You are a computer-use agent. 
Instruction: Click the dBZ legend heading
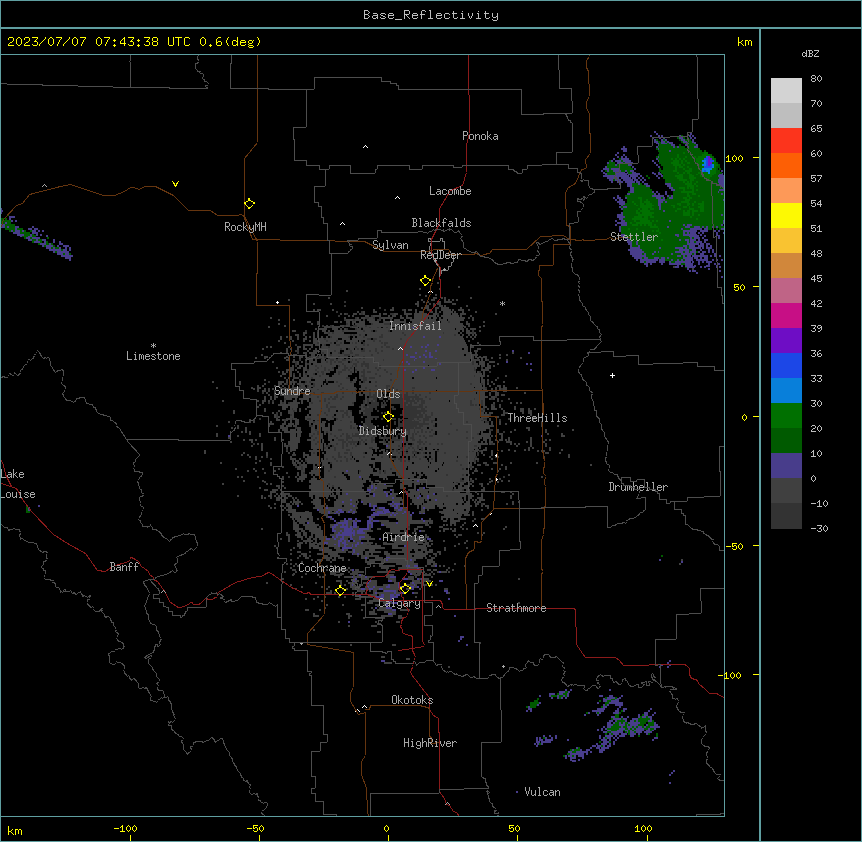pyautogui.click(x=810, y=54)
